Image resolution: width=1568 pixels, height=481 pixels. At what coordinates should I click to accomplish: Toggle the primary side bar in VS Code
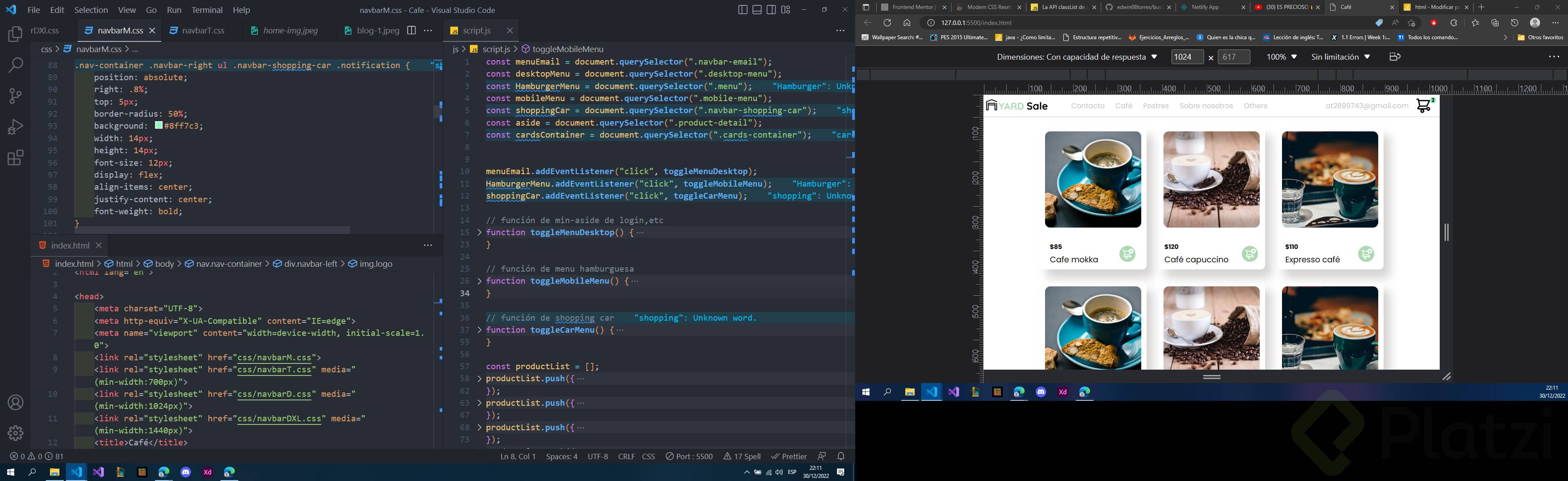pyautogui.click(x=742, y=10)
